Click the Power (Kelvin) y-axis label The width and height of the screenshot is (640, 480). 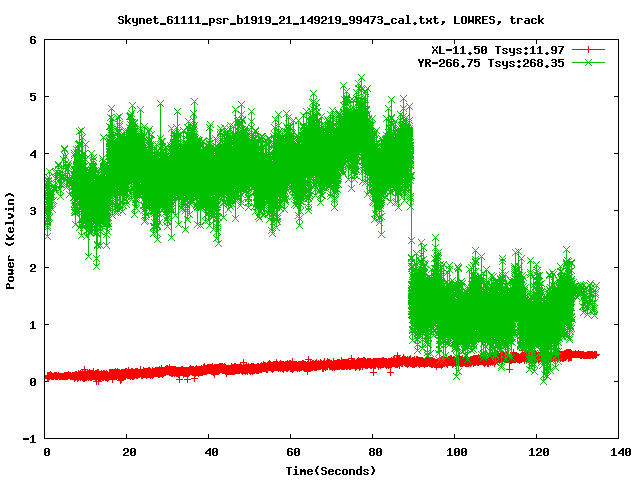click(x=11, y=240)
